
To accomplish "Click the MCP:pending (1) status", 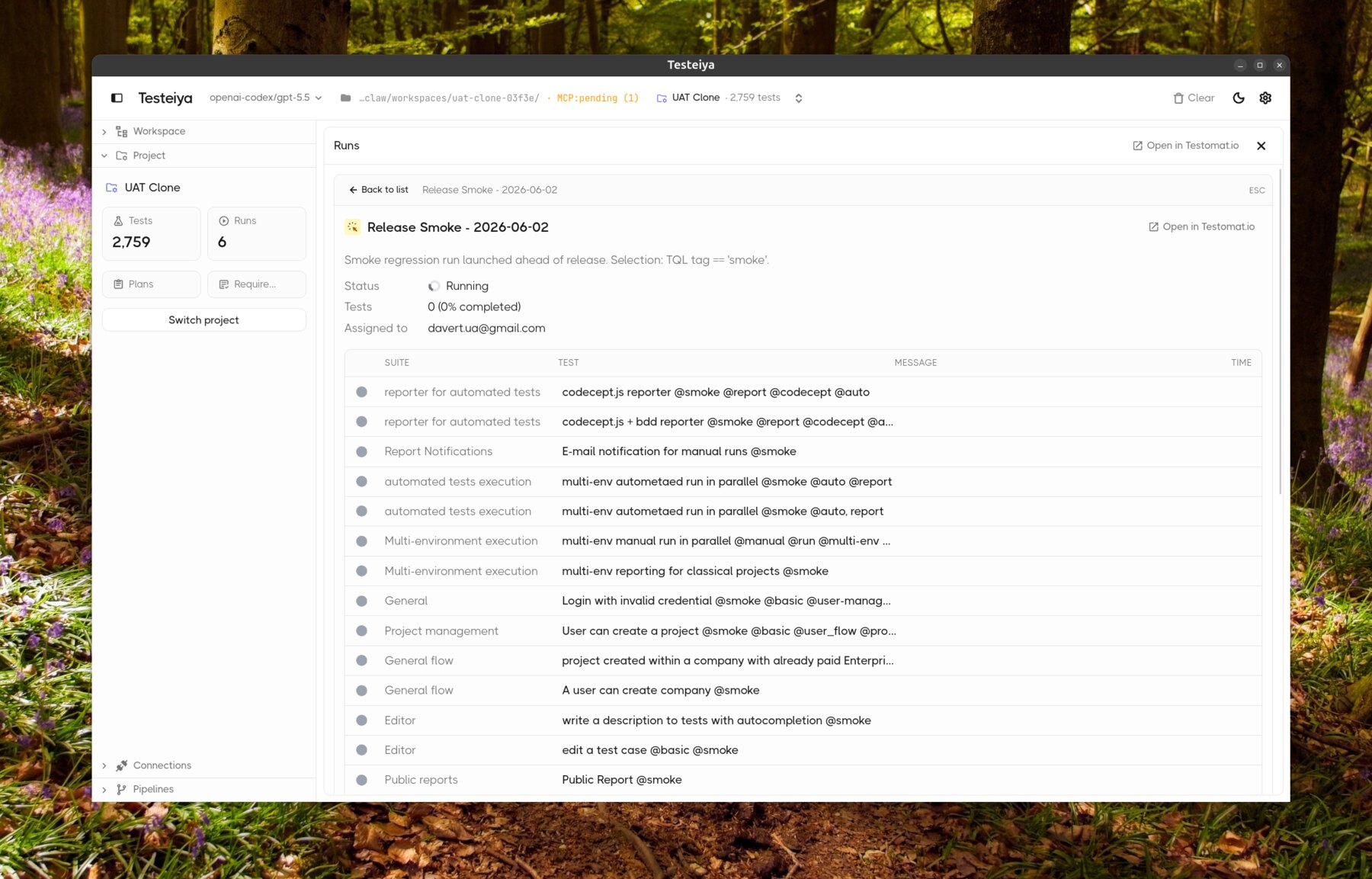I will click(x=598, y=98).
